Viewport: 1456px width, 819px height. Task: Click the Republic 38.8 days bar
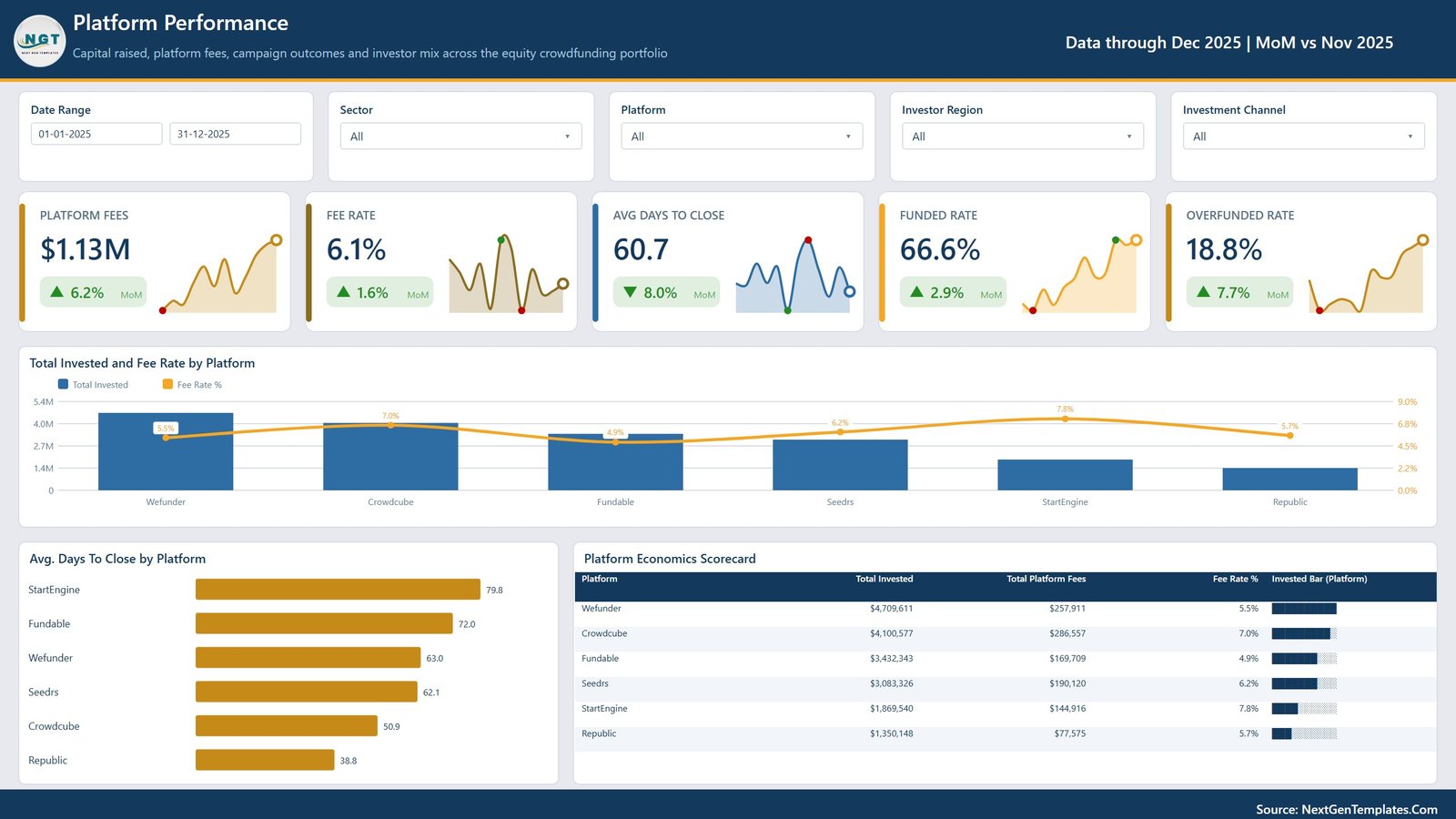click(x=265, y=760)
